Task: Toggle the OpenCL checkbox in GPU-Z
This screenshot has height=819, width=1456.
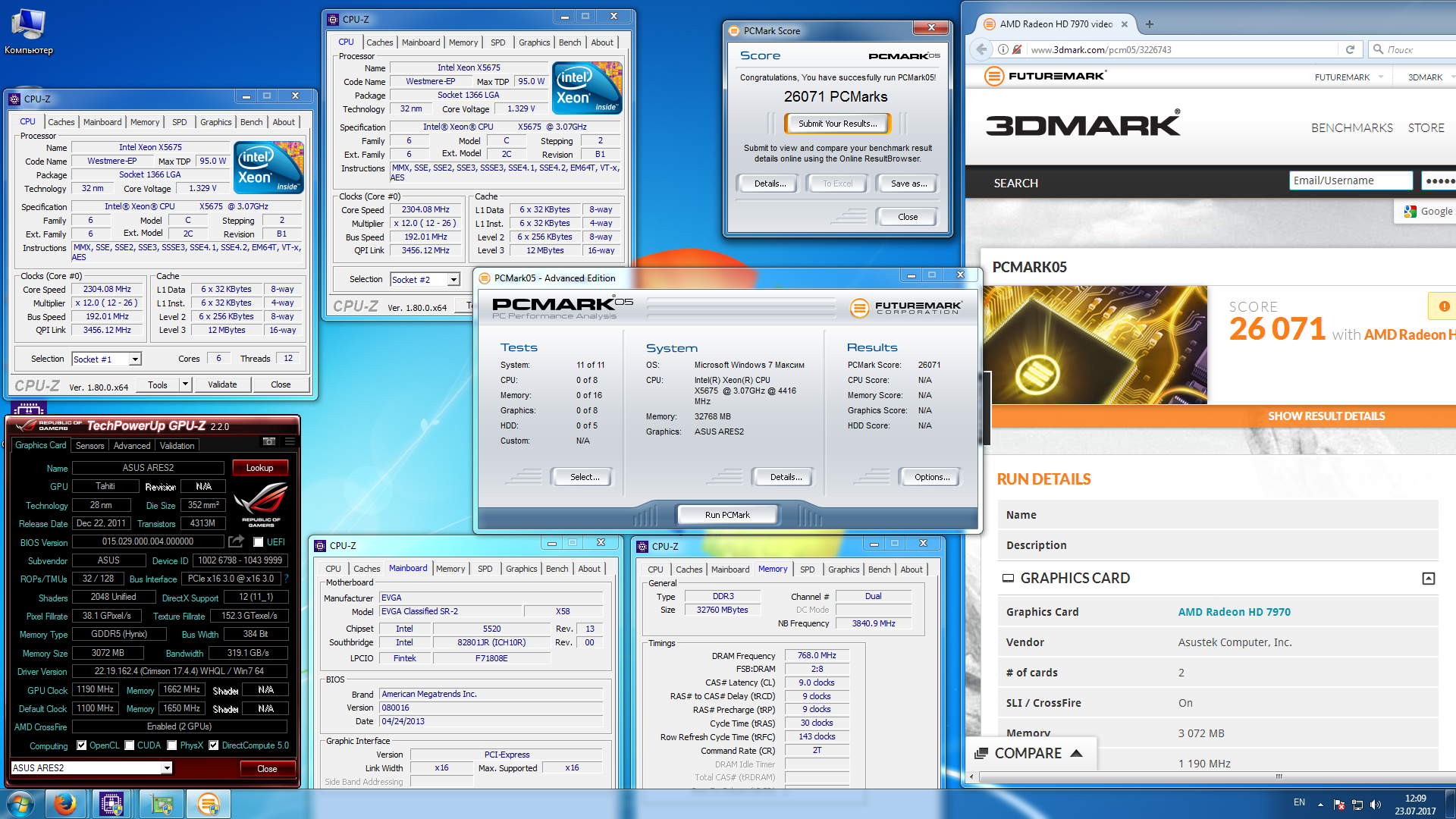Action: (82, 745)
